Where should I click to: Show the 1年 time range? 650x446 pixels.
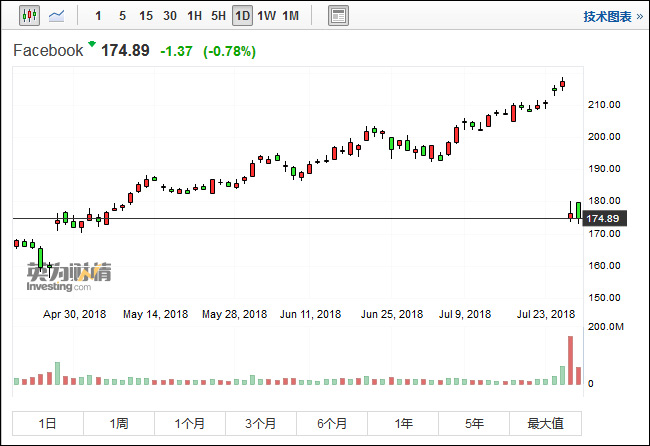click(x=404, y=423)
